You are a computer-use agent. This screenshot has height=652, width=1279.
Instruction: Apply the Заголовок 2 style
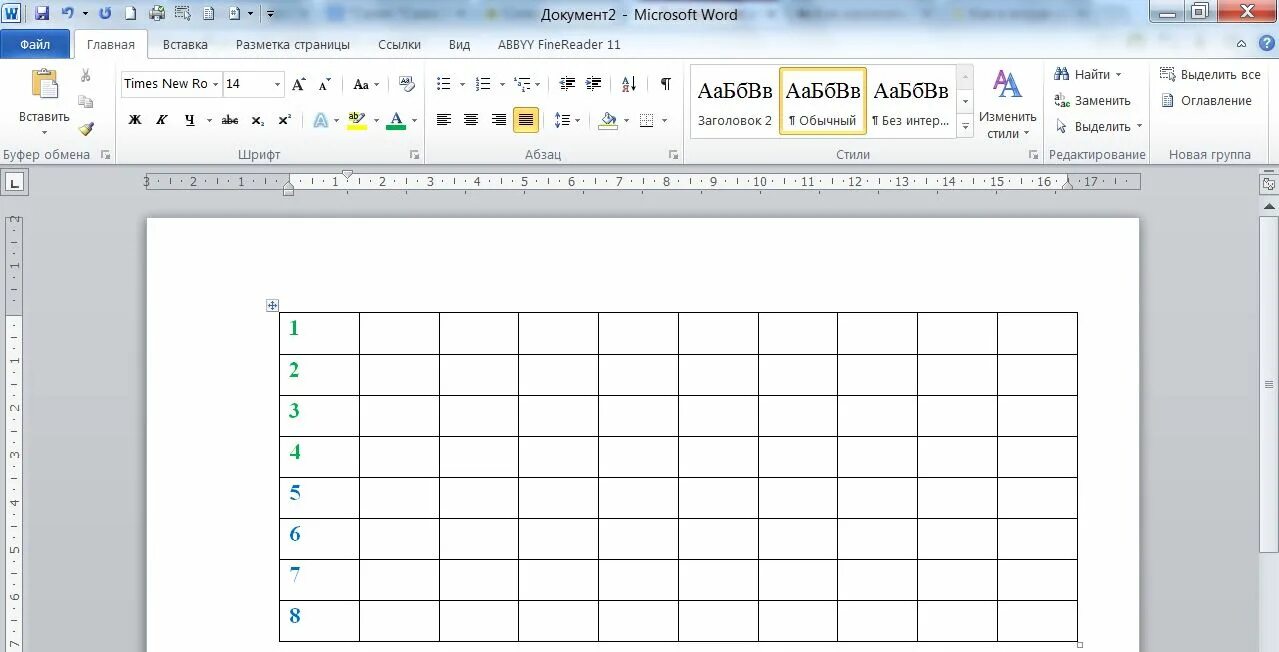(735, 102)
